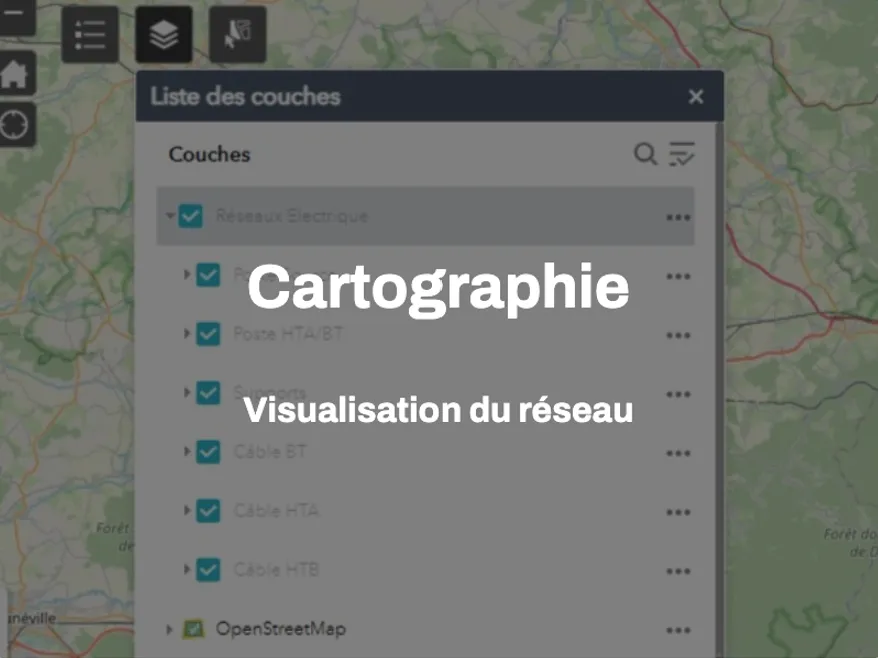Click the locate me crosshair button
The width and height of the screenshot is (878, 658).
[15, 125]
